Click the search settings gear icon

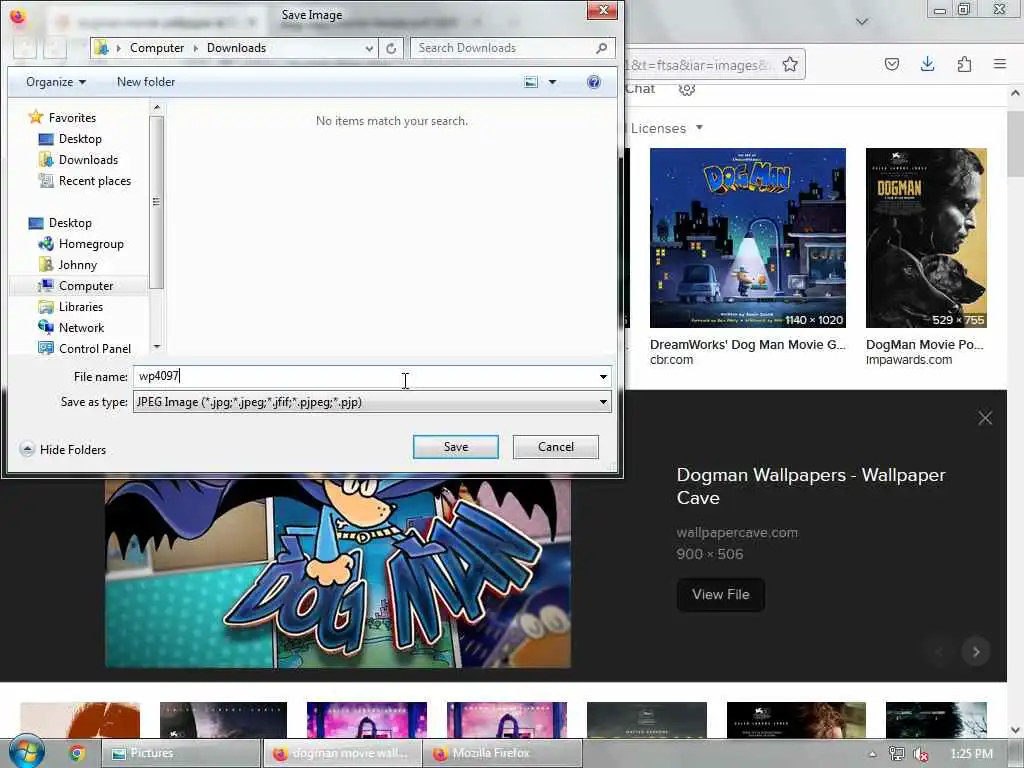point(686,89)
